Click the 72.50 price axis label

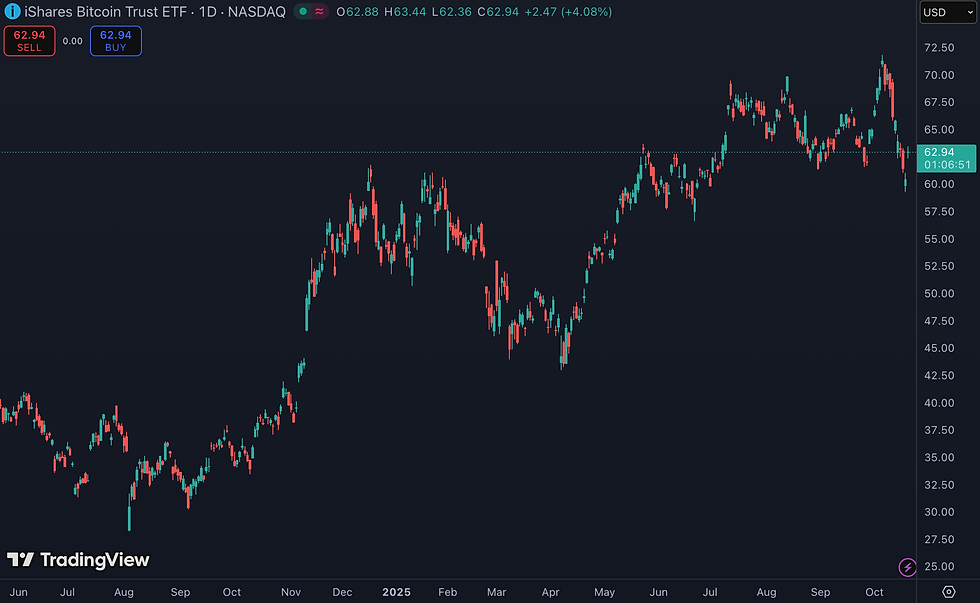click(939, 47)
